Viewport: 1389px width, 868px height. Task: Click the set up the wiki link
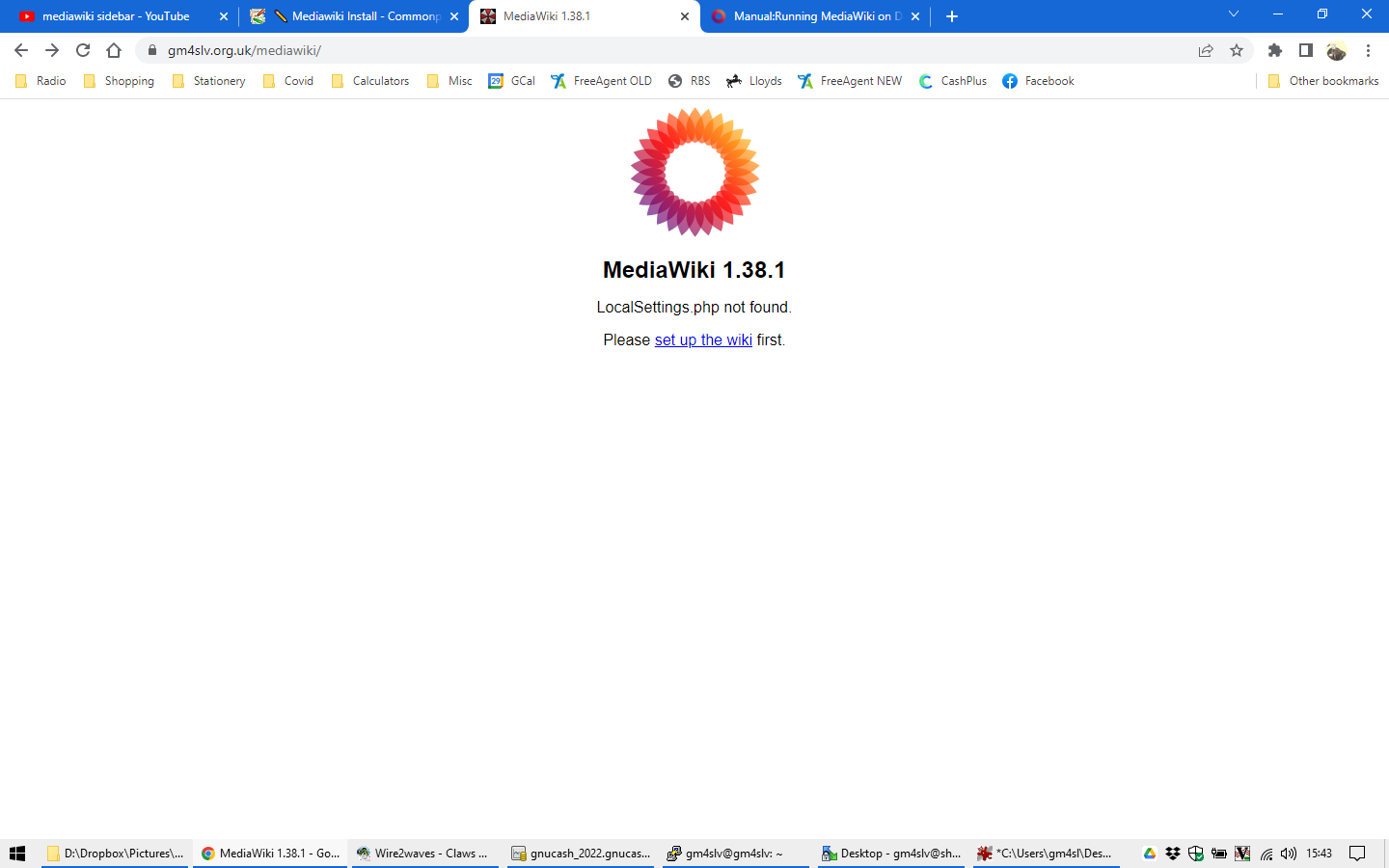[703, 339]
